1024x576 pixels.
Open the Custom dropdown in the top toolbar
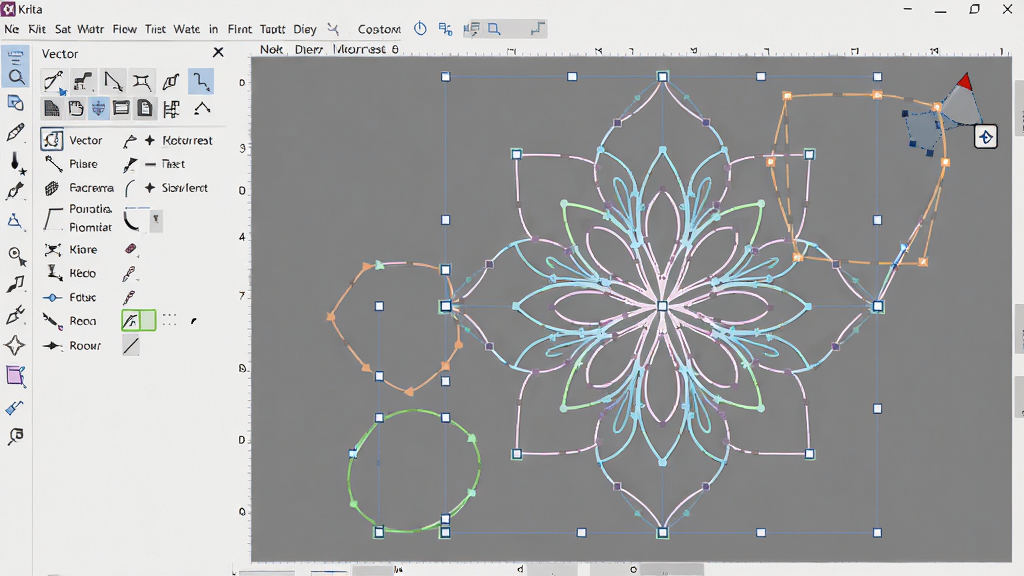pos(379,29)
